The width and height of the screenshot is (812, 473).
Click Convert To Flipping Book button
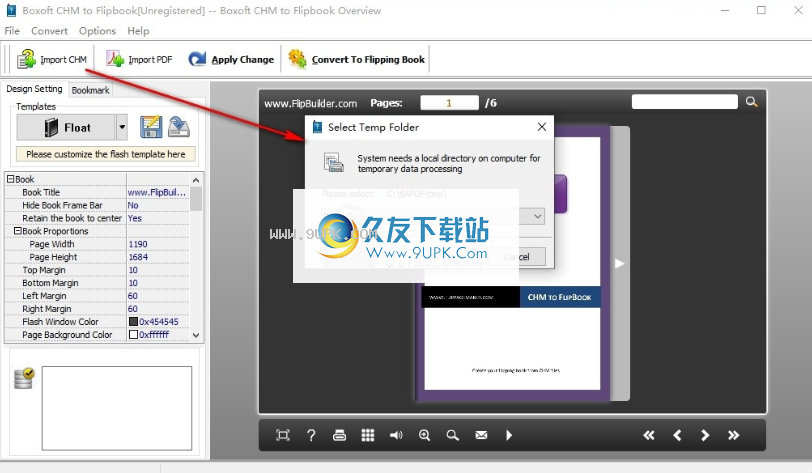pyautogui.click(x=356, y=59)
